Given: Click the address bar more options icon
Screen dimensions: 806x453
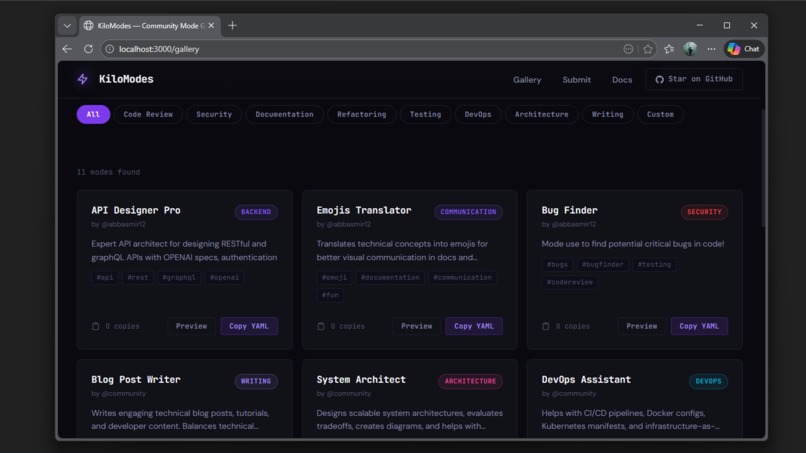Looking at the screenshot, I should (628, 49).
